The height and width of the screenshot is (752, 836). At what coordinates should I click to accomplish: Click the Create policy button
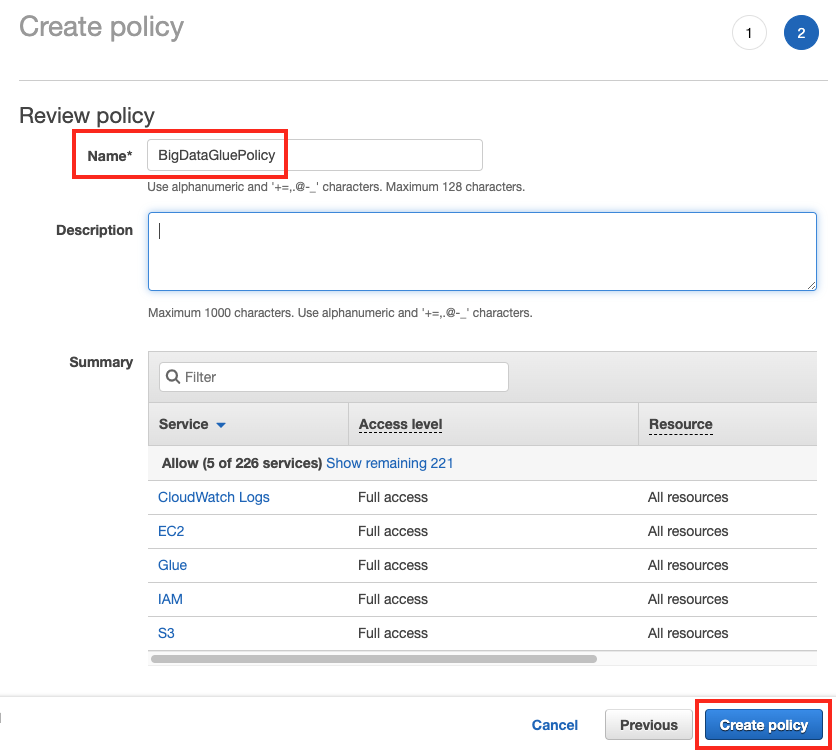[763, 725]
